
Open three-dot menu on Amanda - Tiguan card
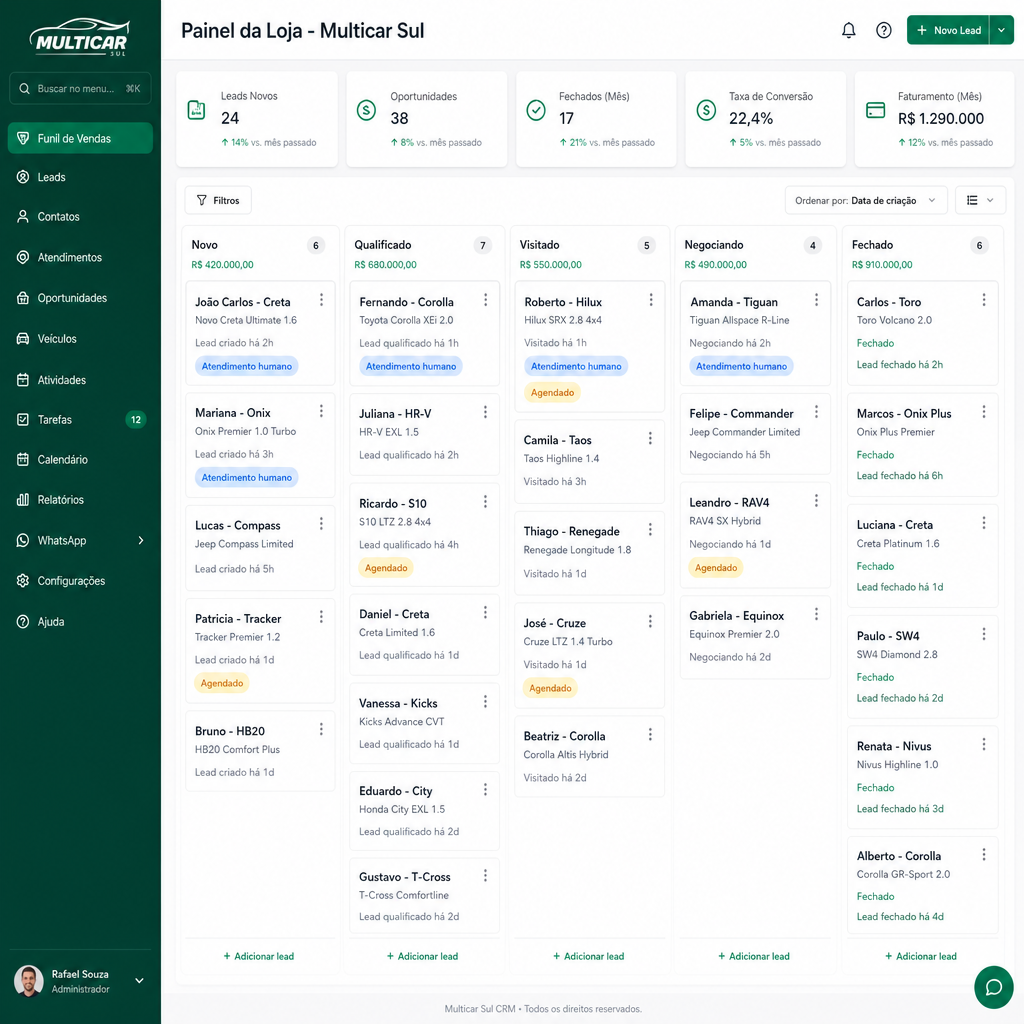pyautogui.click(x=816, y=300)
